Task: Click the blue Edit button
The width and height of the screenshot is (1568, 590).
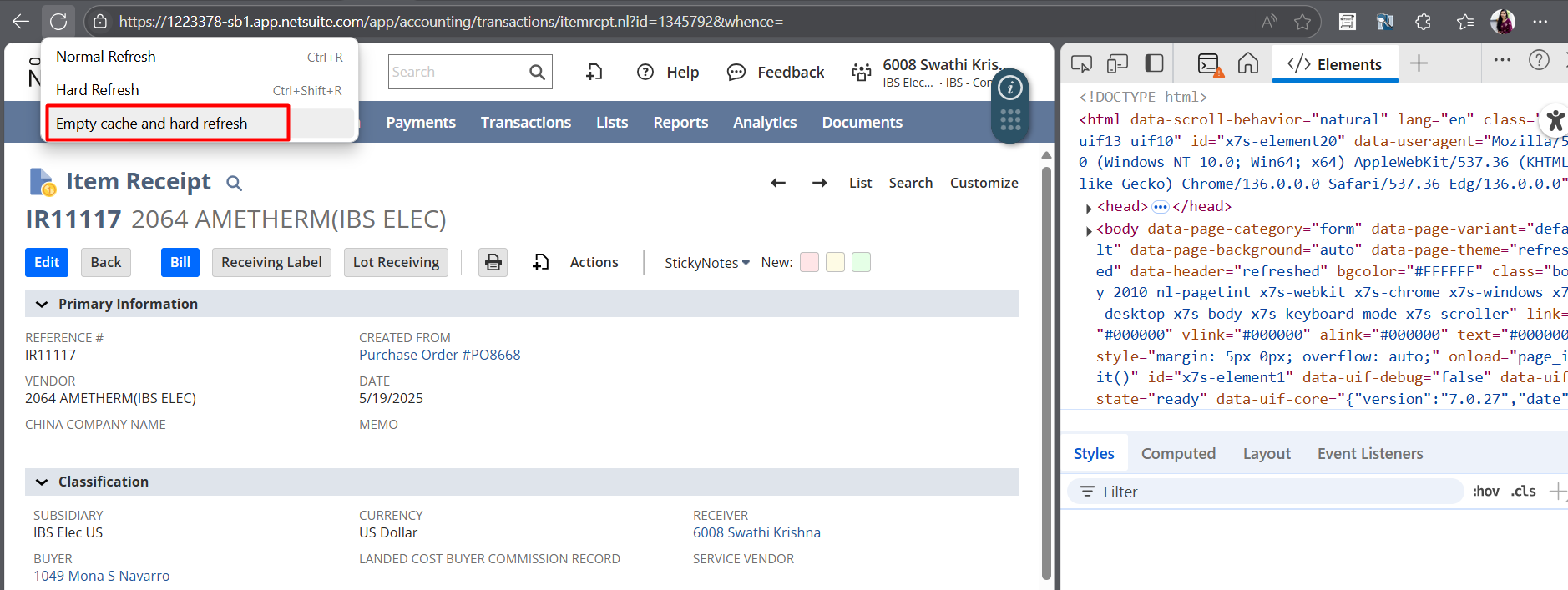Action: [x=47, y=262]
